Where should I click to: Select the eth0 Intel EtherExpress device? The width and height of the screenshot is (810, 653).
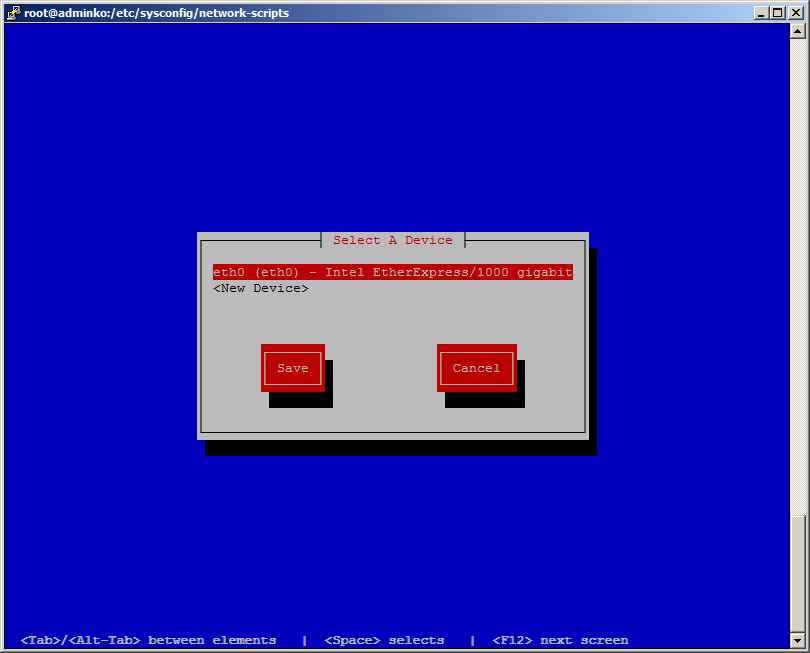[392, 272]
